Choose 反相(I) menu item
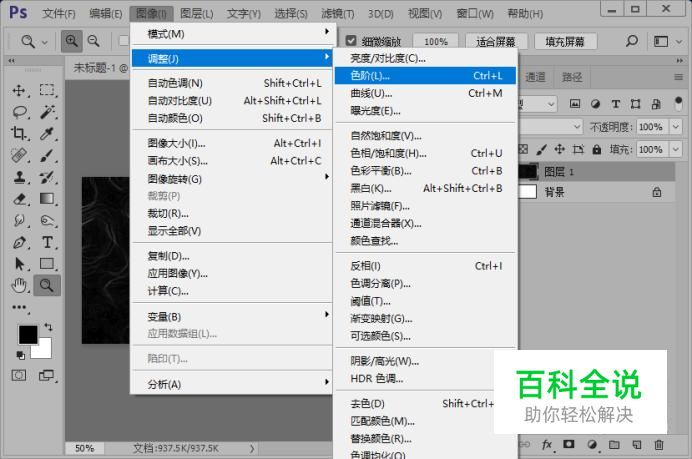Screen dimensions: 692x459 point(425,266)
